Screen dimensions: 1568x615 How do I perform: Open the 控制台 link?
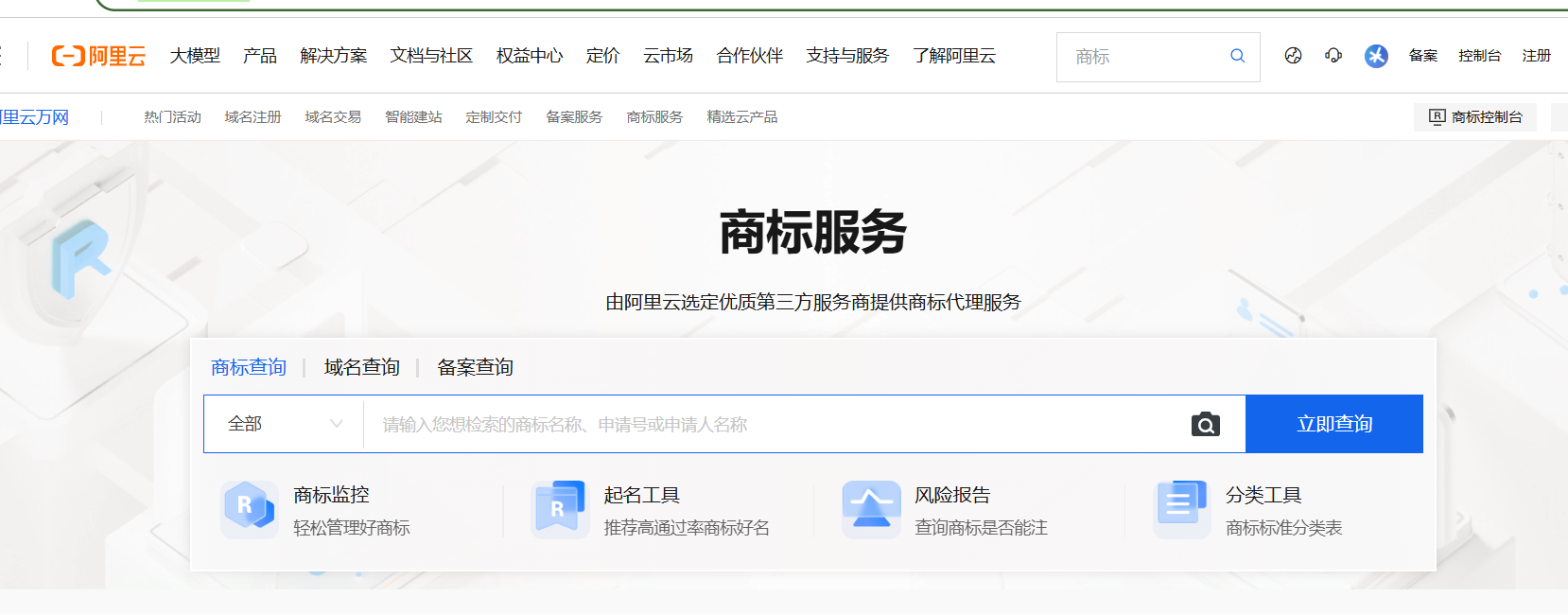1479,56
